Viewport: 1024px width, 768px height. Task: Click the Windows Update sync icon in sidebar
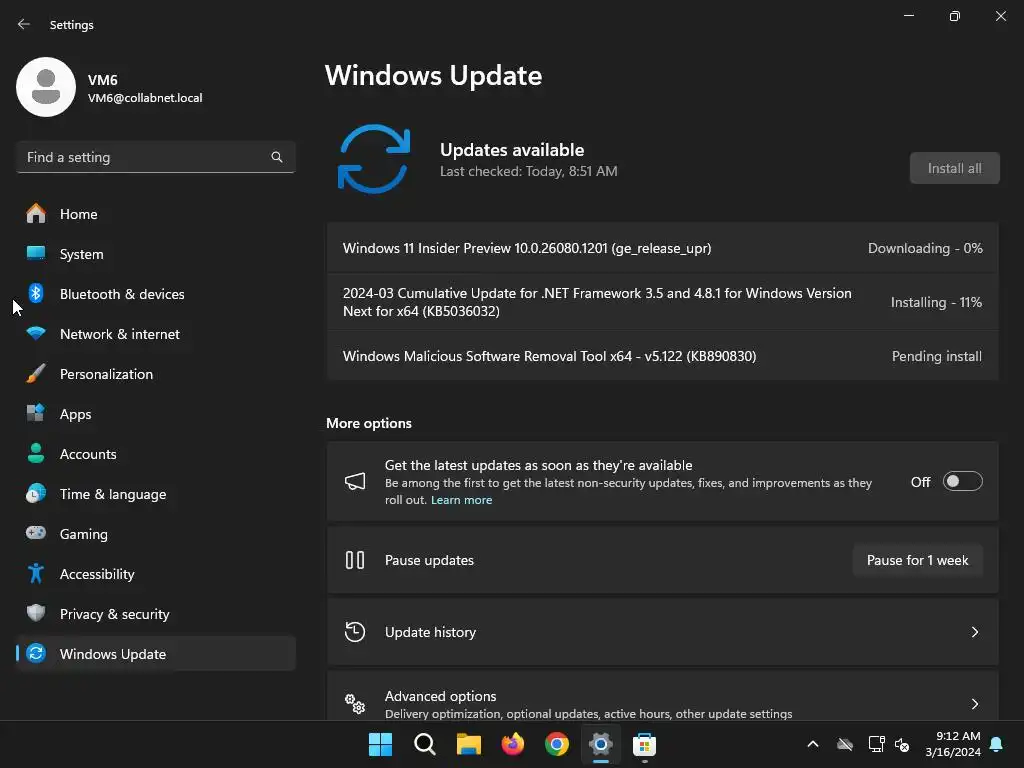tap(36, 653)
